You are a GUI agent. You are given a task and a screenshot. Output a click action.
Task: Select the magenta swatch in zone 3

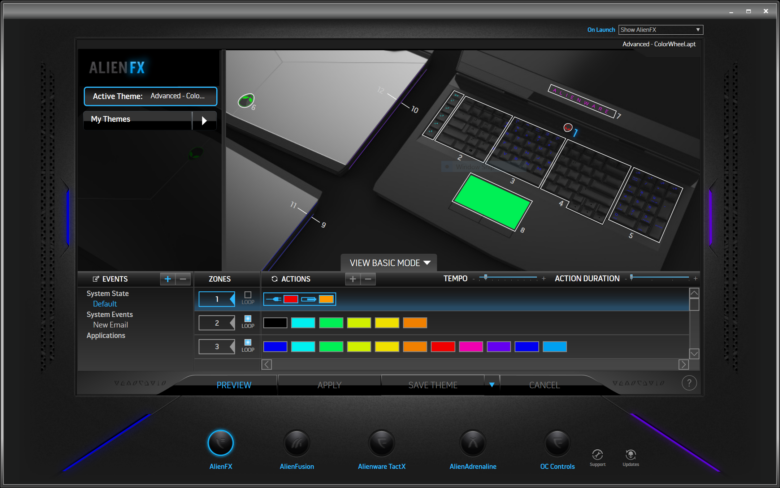[x=471, y=347]
